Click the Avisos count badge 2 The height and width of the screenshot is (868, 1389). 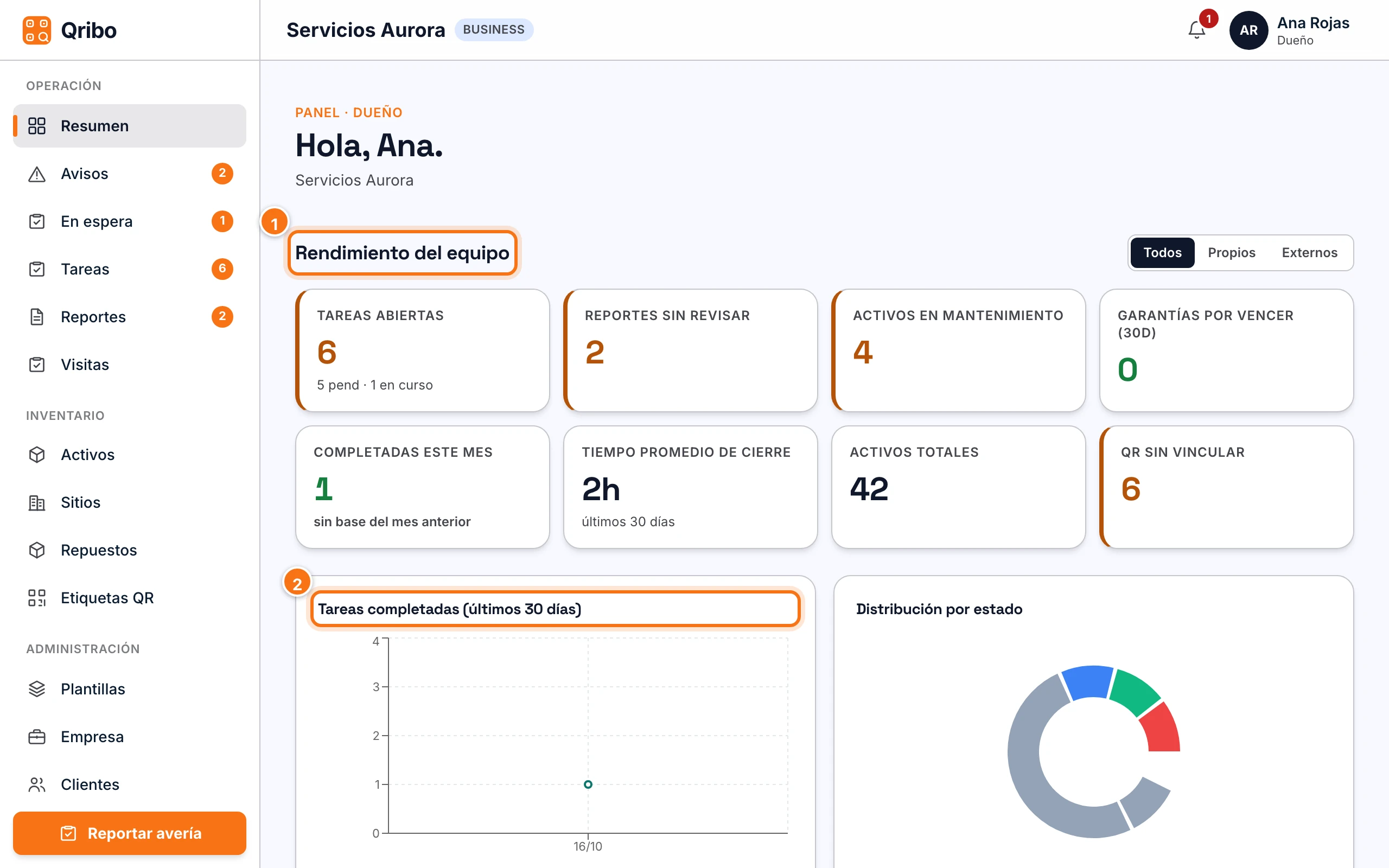[x=222, y=174]
